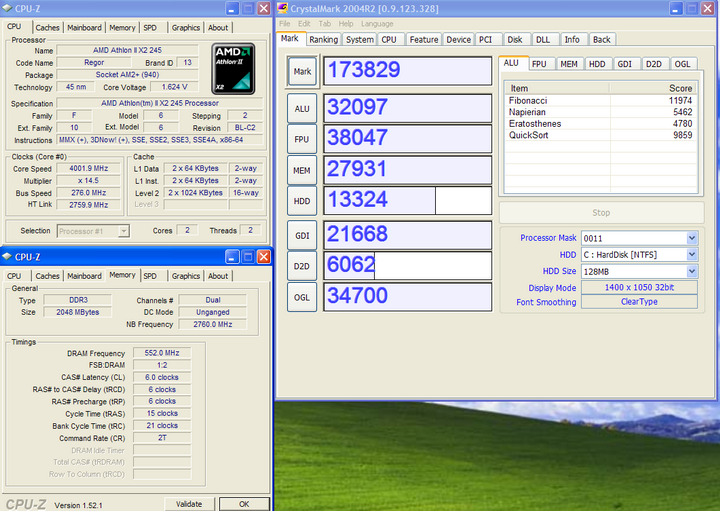Switch to the System tab in CrystalMark
This screenshot has width=720, height=511.
(x=360, y=39)
